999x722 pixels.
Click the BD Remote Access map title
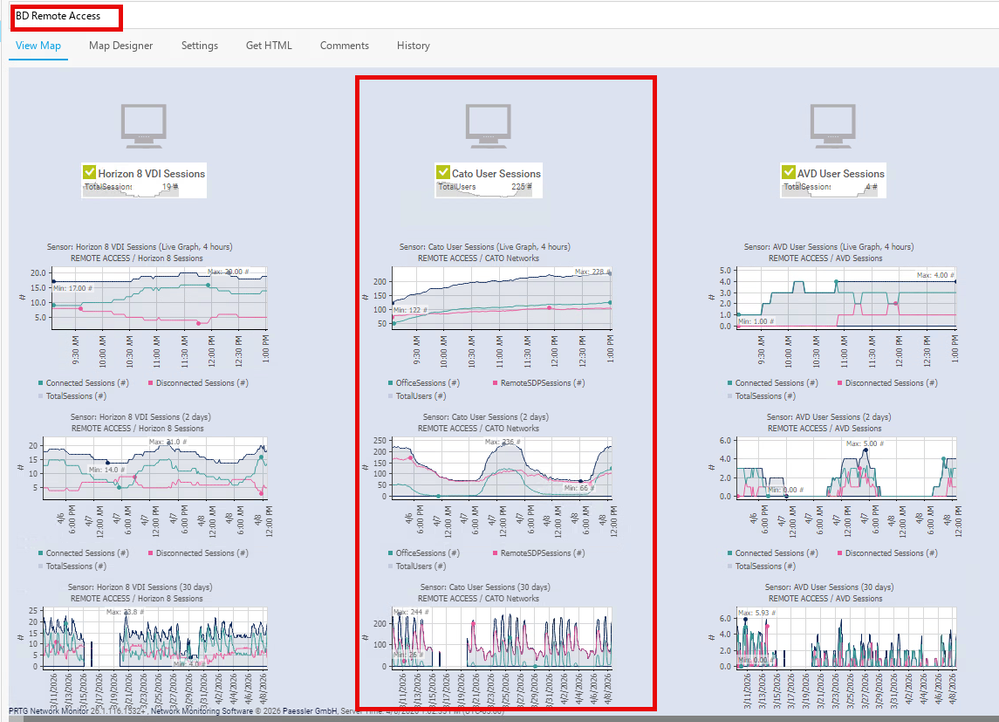click(58, 16)
